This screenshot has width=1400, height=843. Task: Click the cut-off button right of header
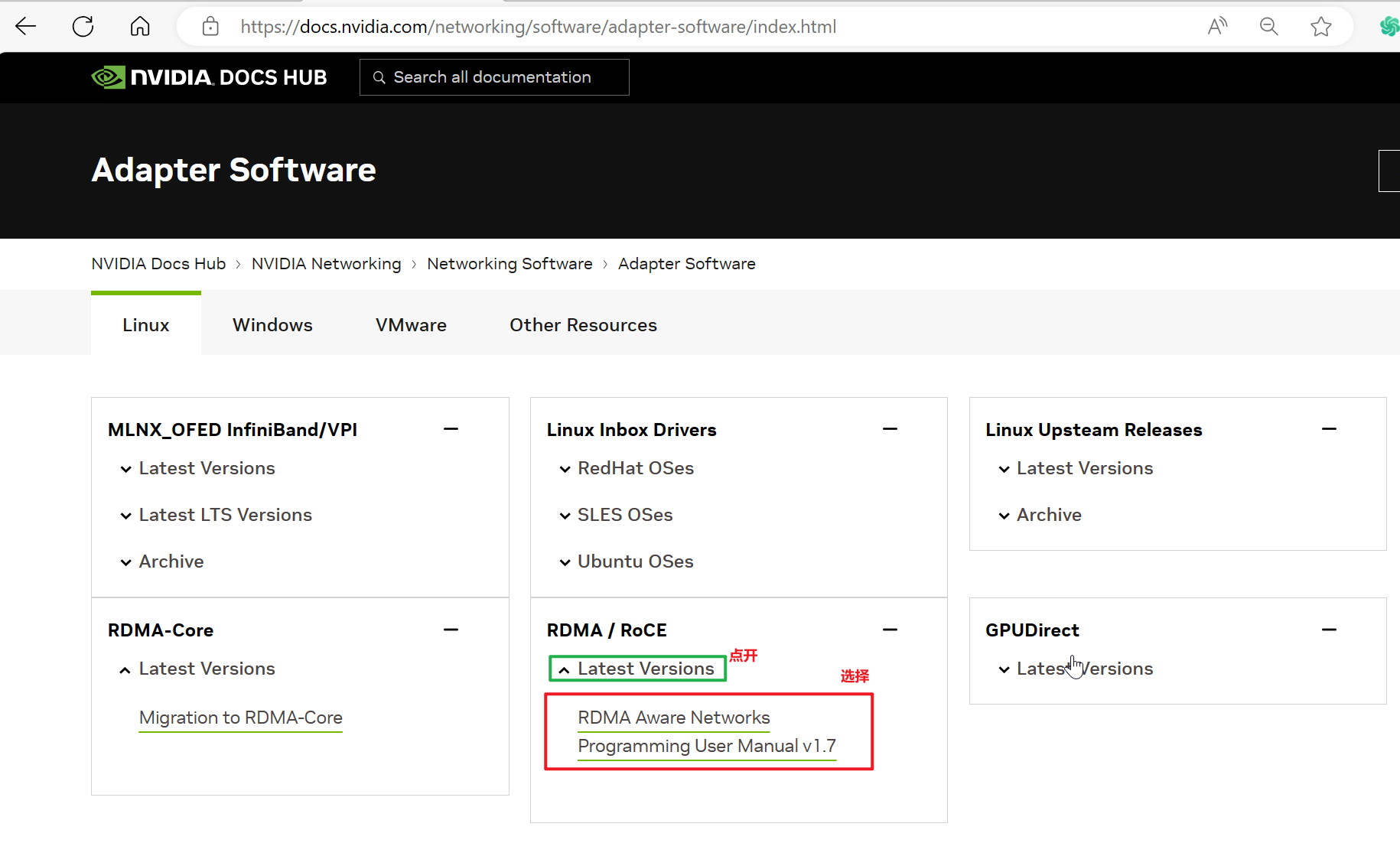(x=1389, y=171)
